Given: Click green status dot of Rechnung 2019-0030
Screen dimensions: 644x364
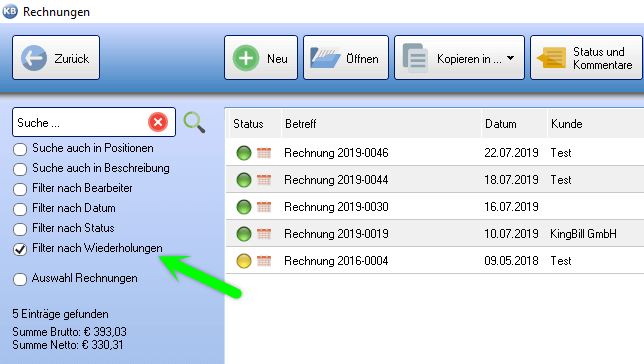Looking at the screenshot, I should (244, 207).
